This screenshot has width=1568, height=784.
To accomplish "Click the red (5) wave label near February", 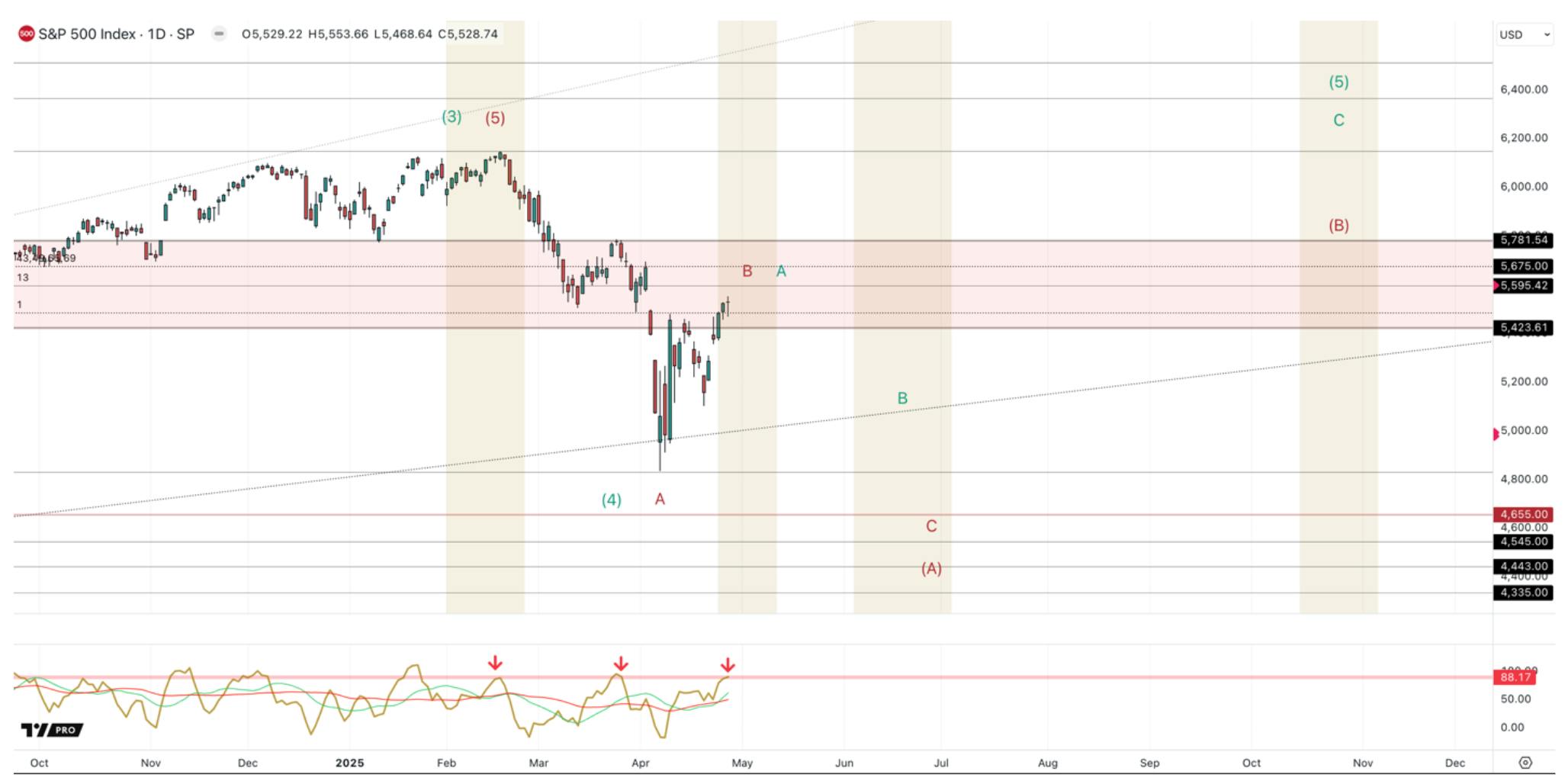I will 495,118.
